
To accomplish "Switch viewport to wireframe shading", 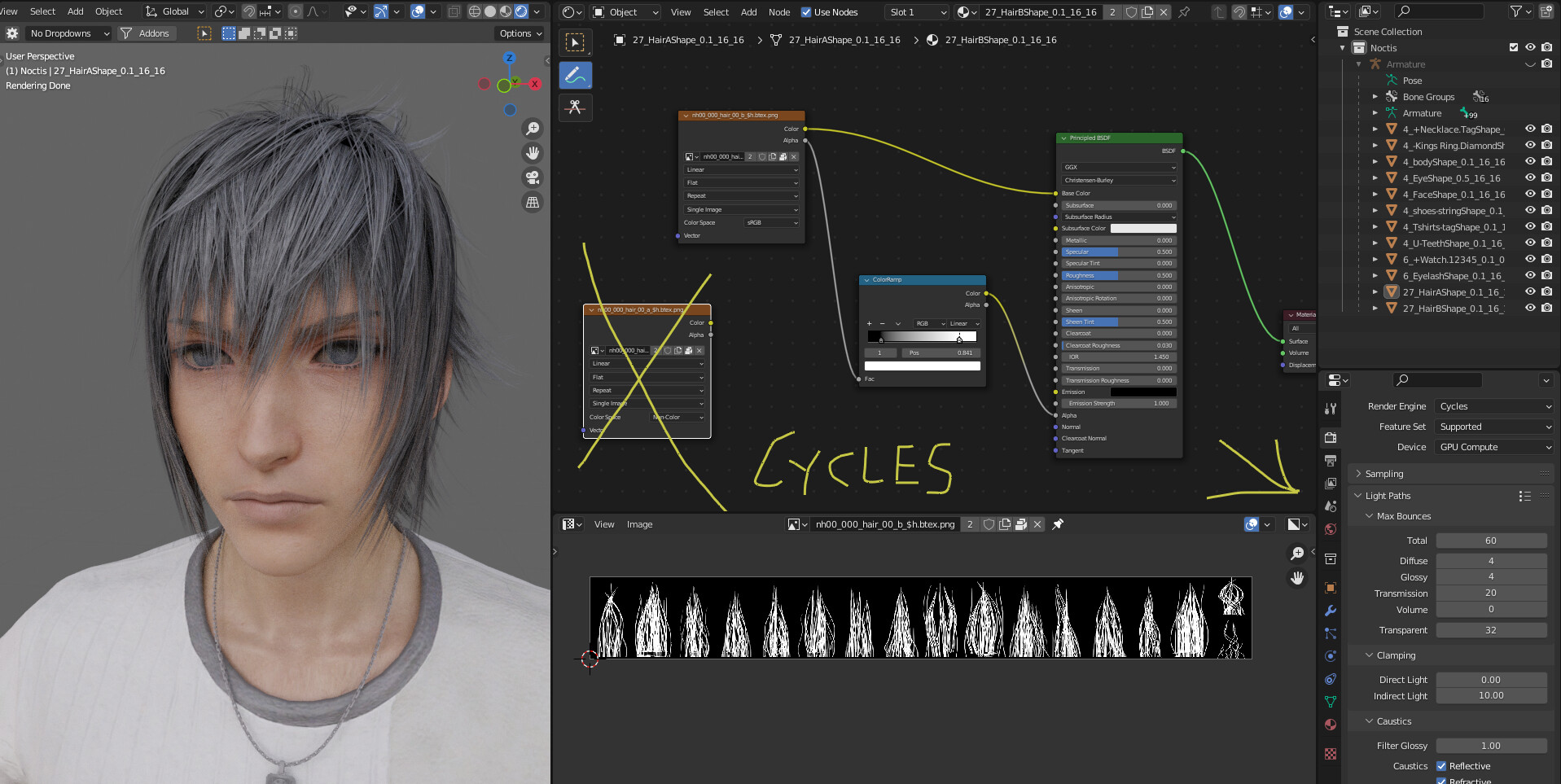I will tap(475, 11).
